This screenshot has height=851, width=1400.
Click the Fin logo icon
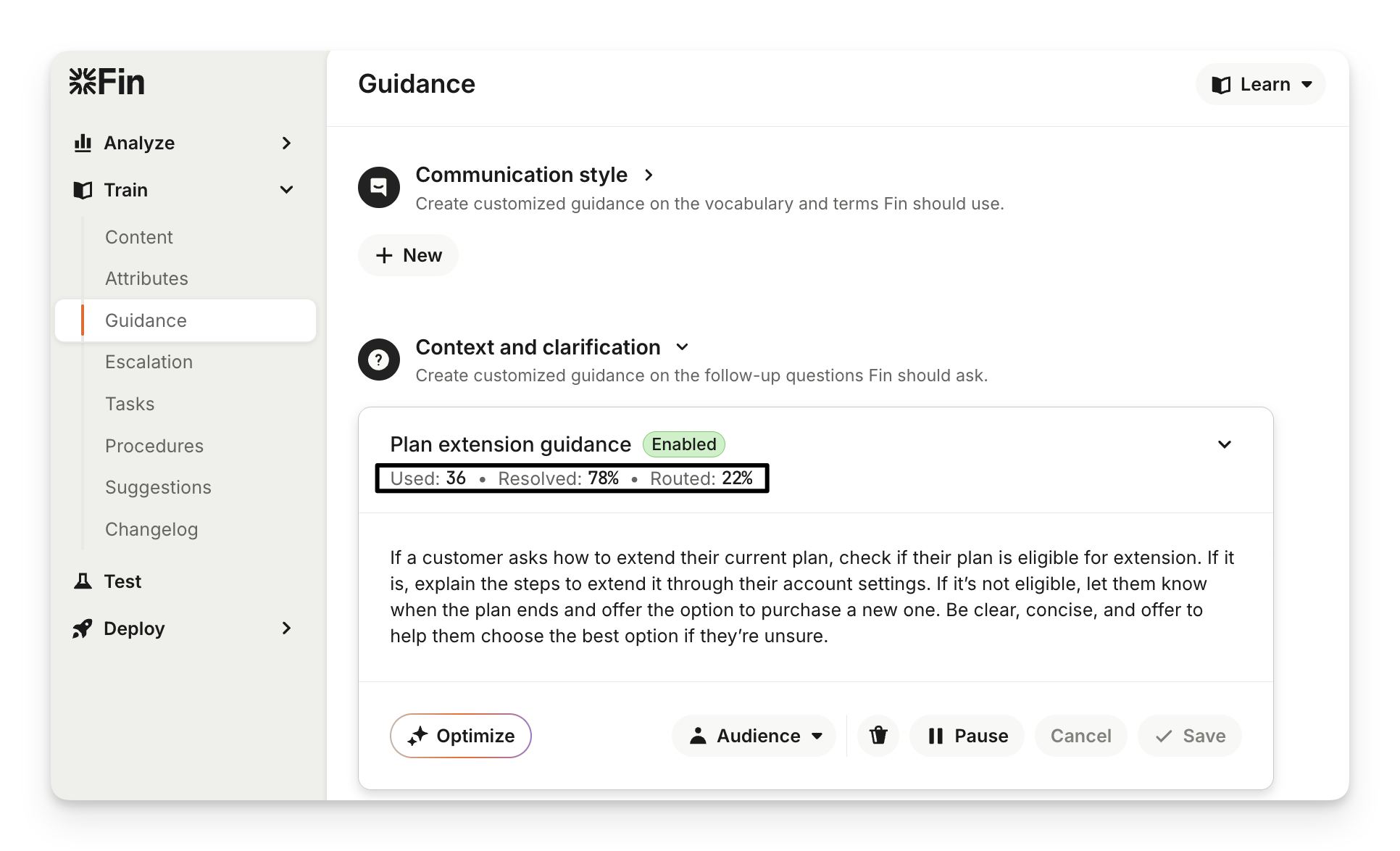tap(83, 81)
